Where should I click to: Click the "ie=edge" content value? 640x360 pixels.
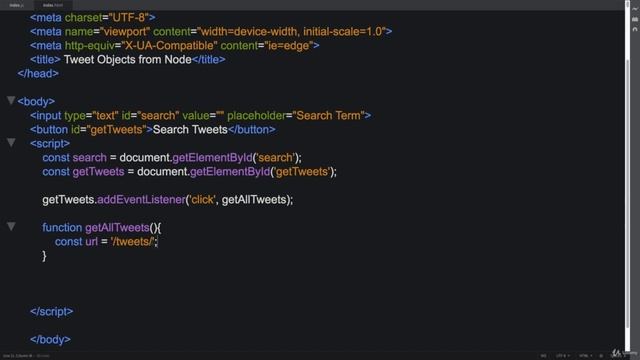288,46
